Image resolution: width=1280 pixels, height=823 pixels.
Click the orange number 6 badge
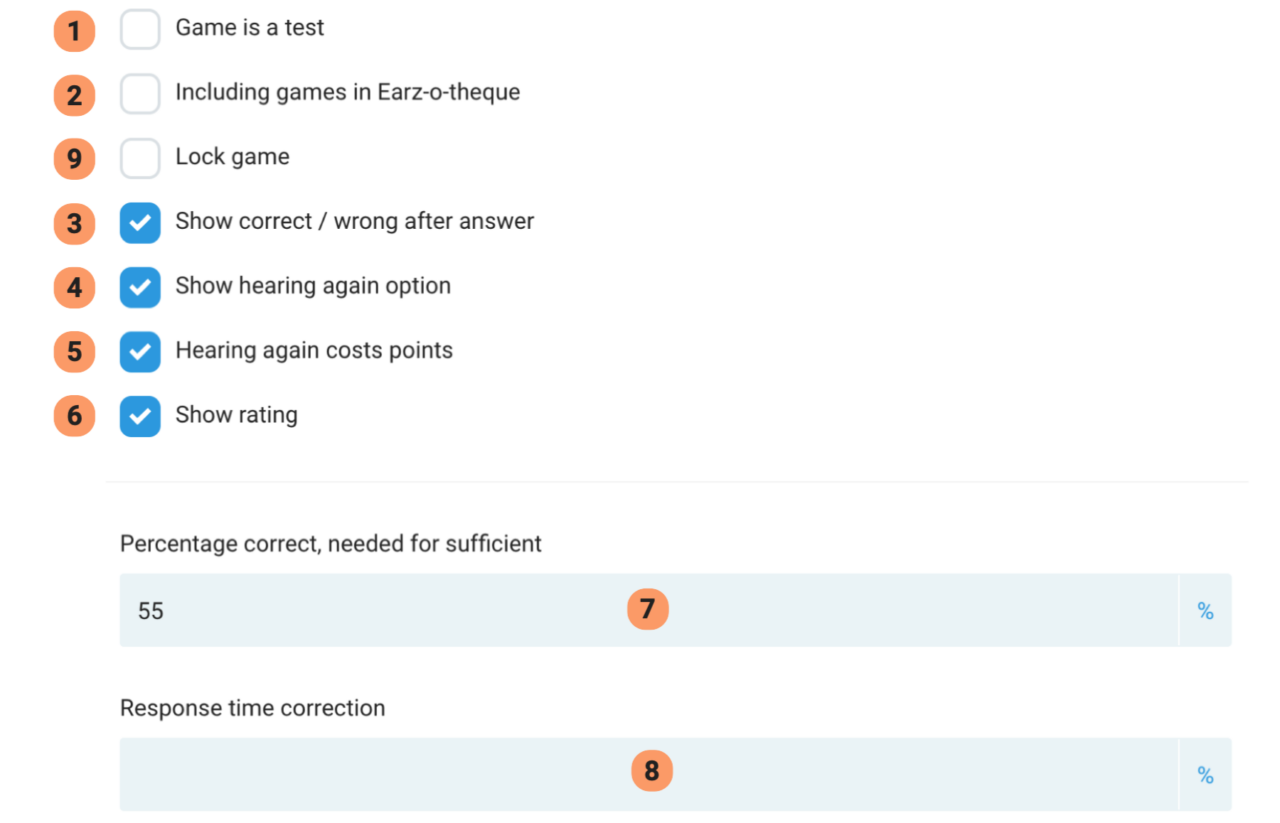(x=74, y=417)
